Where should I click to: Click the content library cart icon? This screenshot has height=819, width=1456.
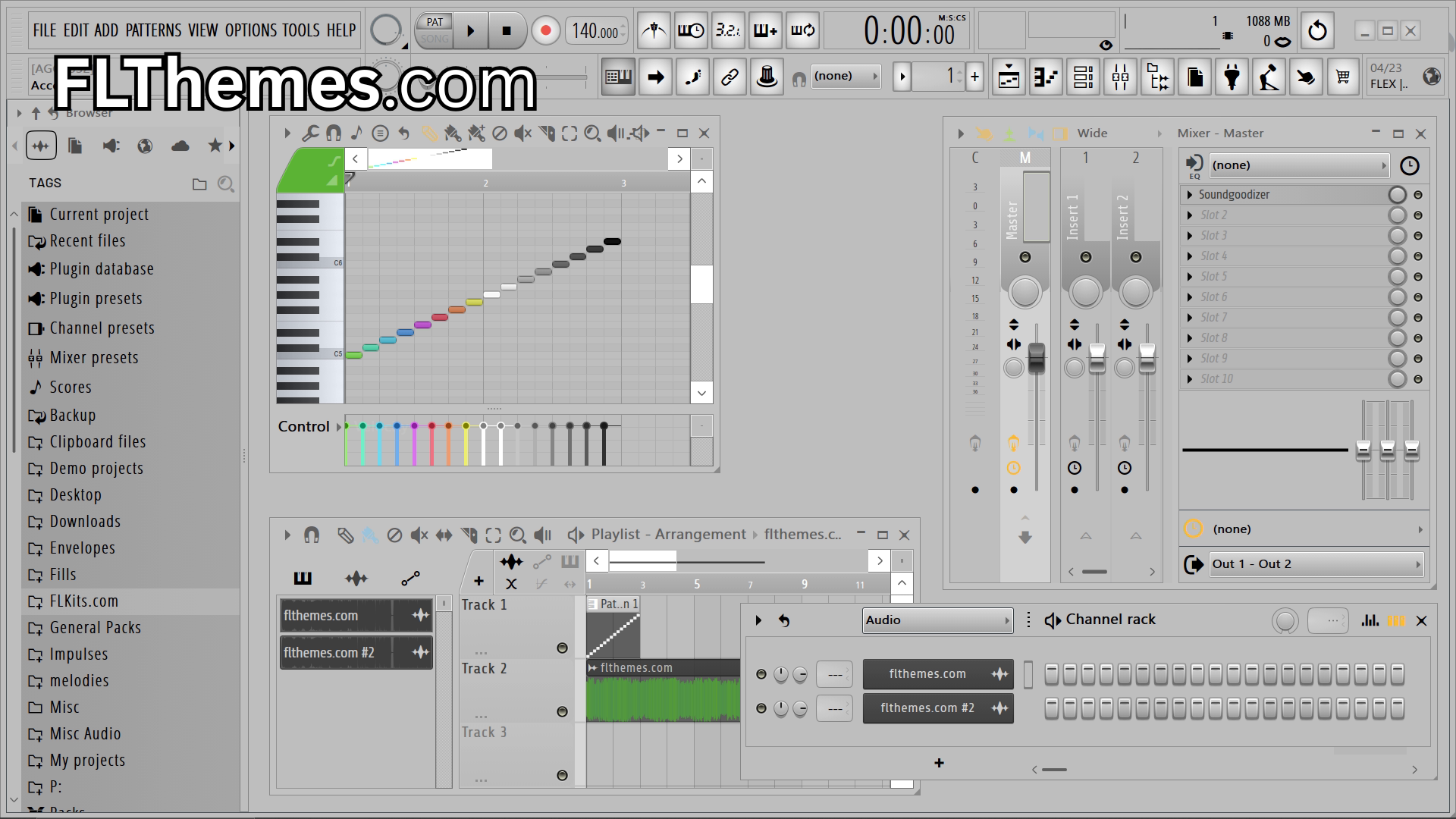pos(1343,77)
